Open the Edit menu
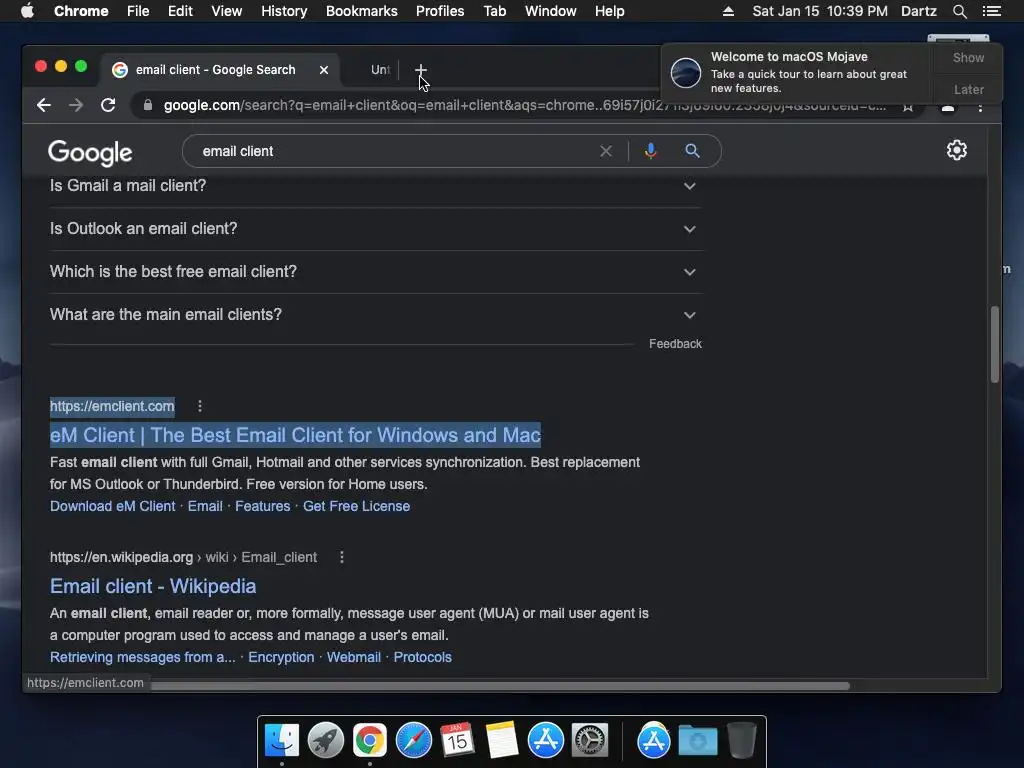The width and height of the screenshot is (1024, 768). [180, 11]
